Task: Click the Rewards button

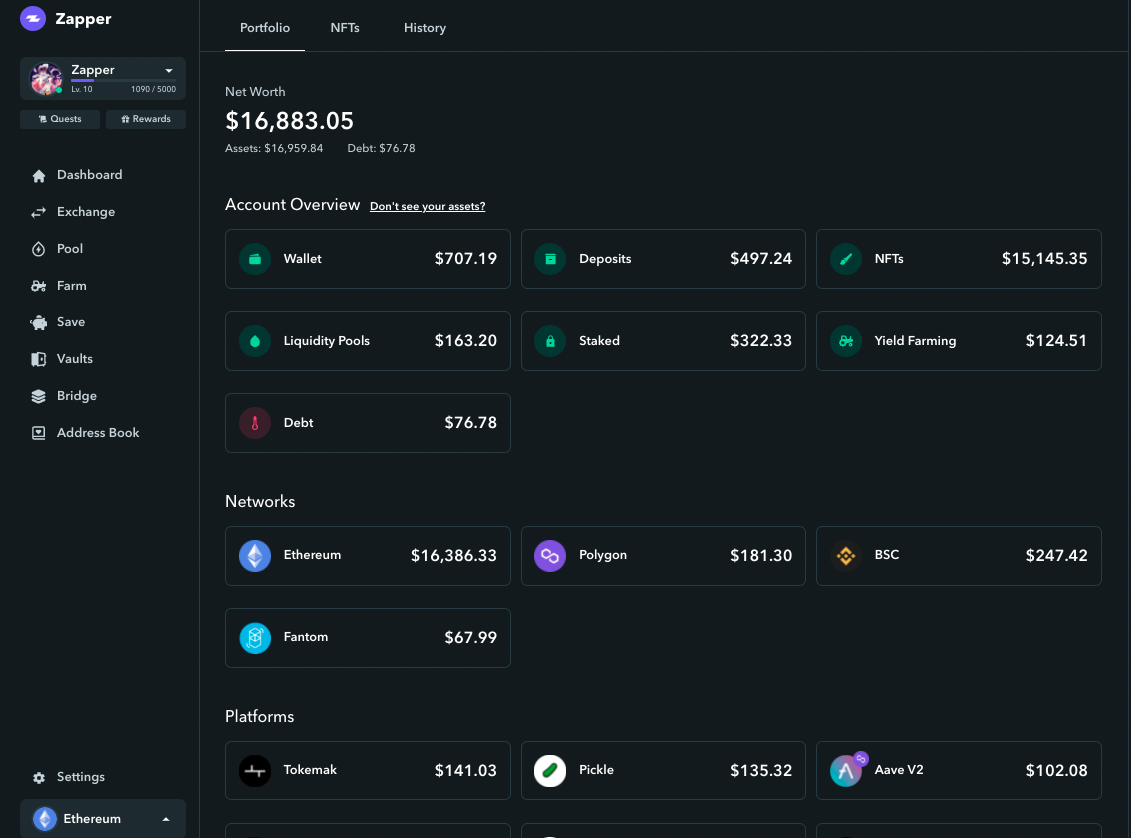Action: 146,119
